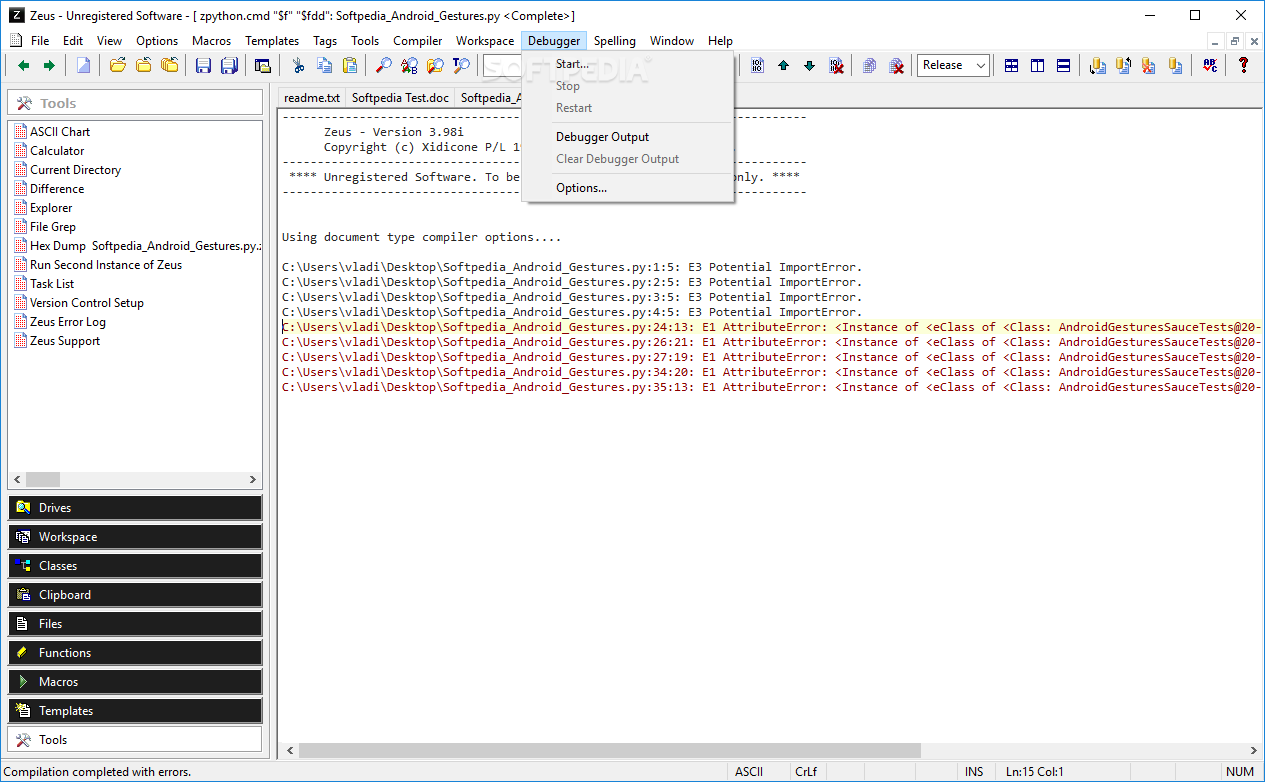Viewport: 1265px width, 782px height.
Task: Open the Macros panel button in sidebar
Action: tap(135, 682)
